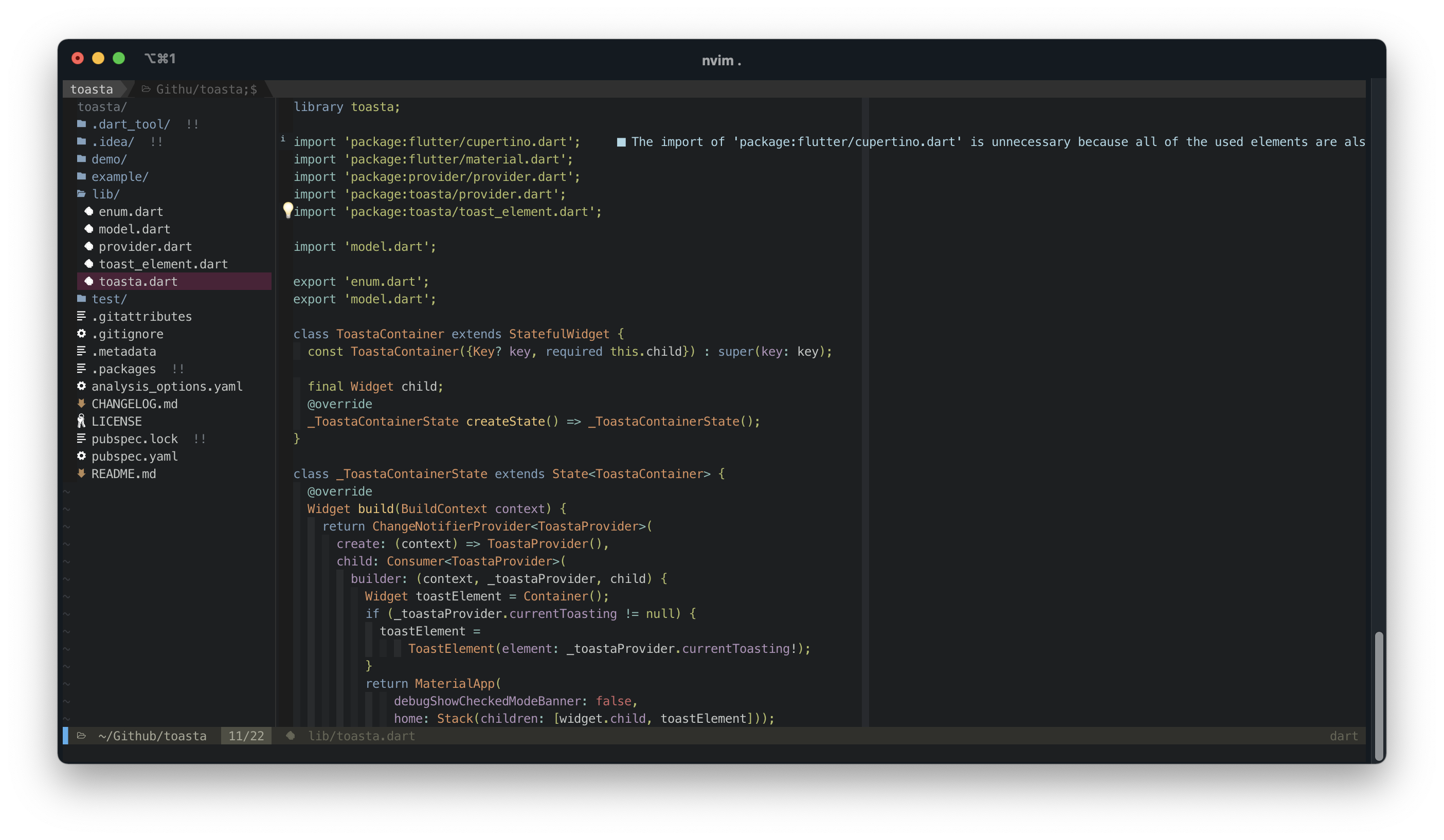
Task: Click the text file icon beside .gitattributes
Action: click(x=81, y=316)
